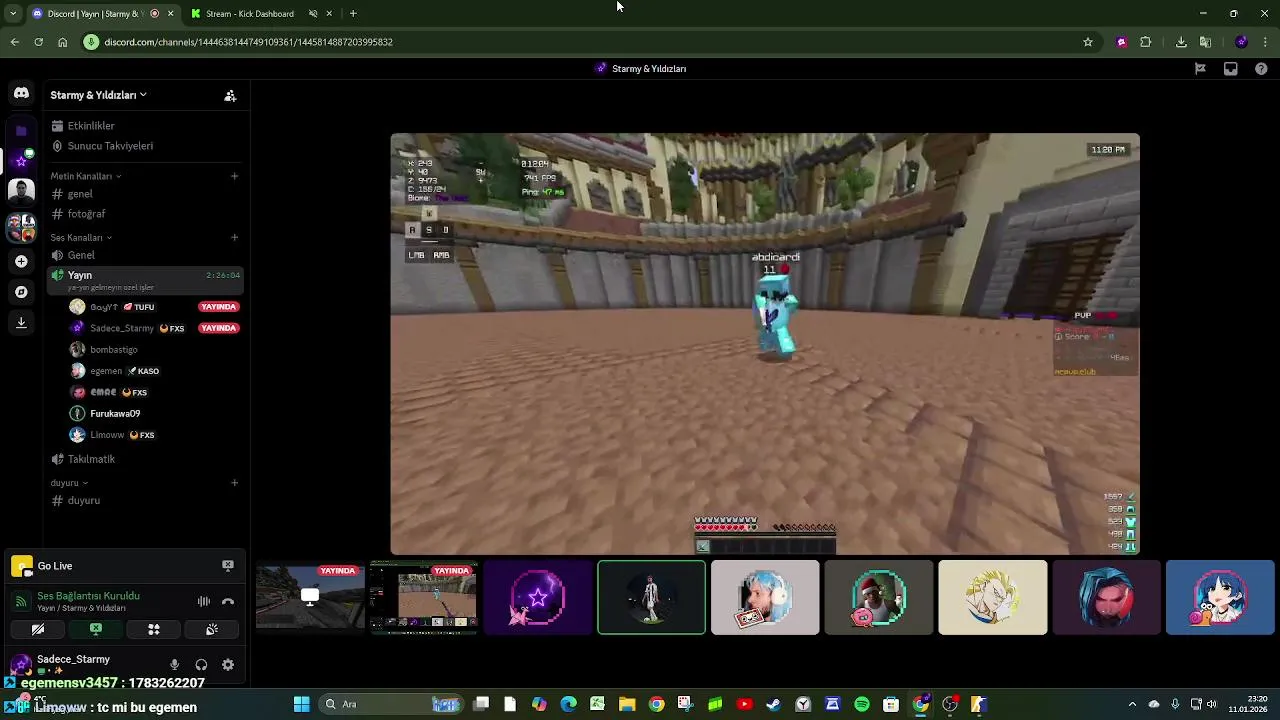This screenshot has height=720, width=1280.
Task: Stop streaming with the Go Live stop icon
Action: tap(228, 566)
